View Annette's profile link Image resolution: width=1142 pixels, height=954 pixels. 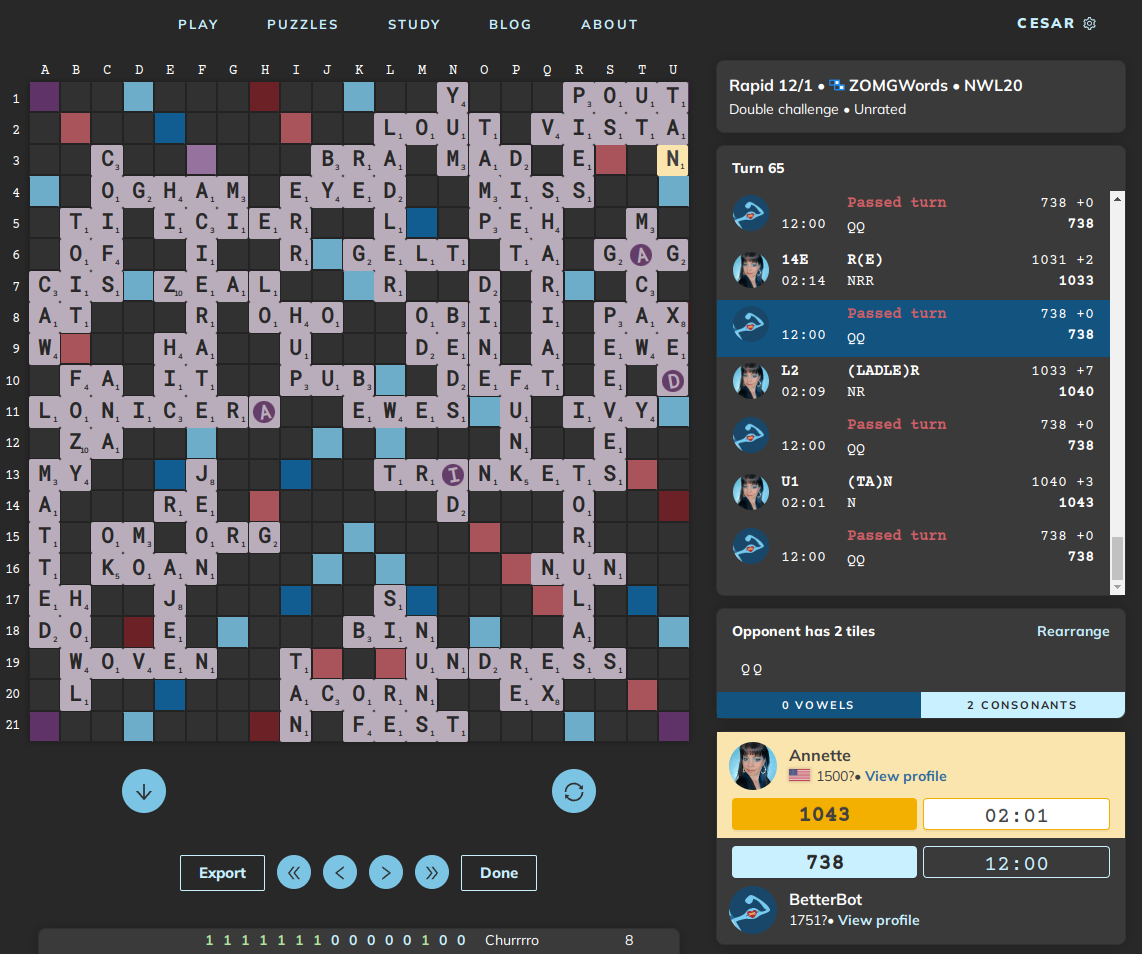coord(905,776)
